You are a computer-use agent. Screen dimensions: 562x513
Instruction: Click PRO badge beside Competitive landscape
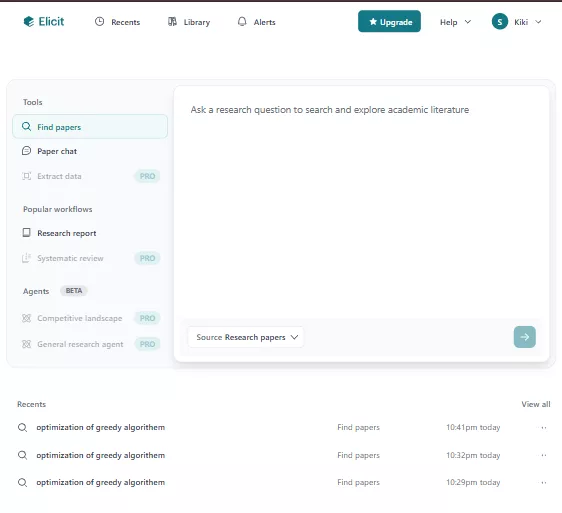pyautogui.click(x=147, y=318)
